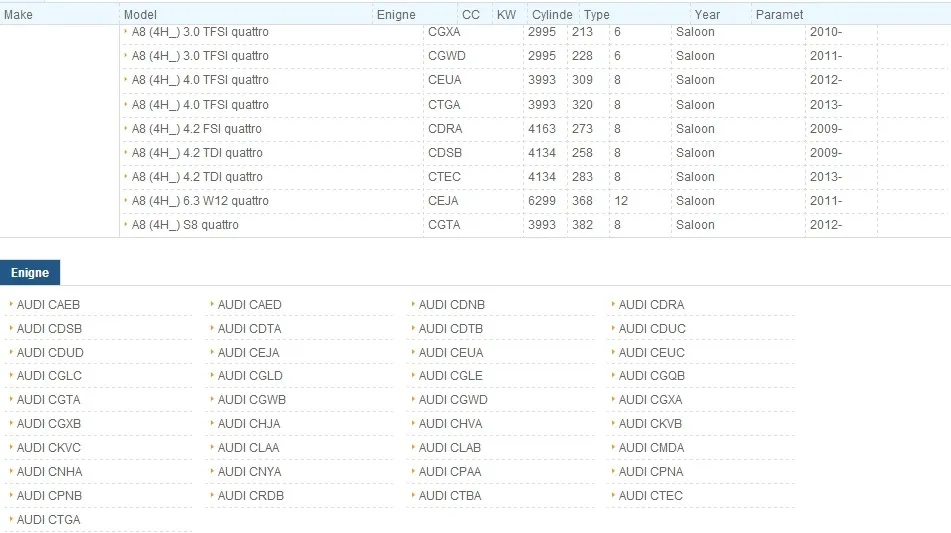Select engine AUDI CDTB
Viewport: 951px width, 533px height.
point(451,329)
